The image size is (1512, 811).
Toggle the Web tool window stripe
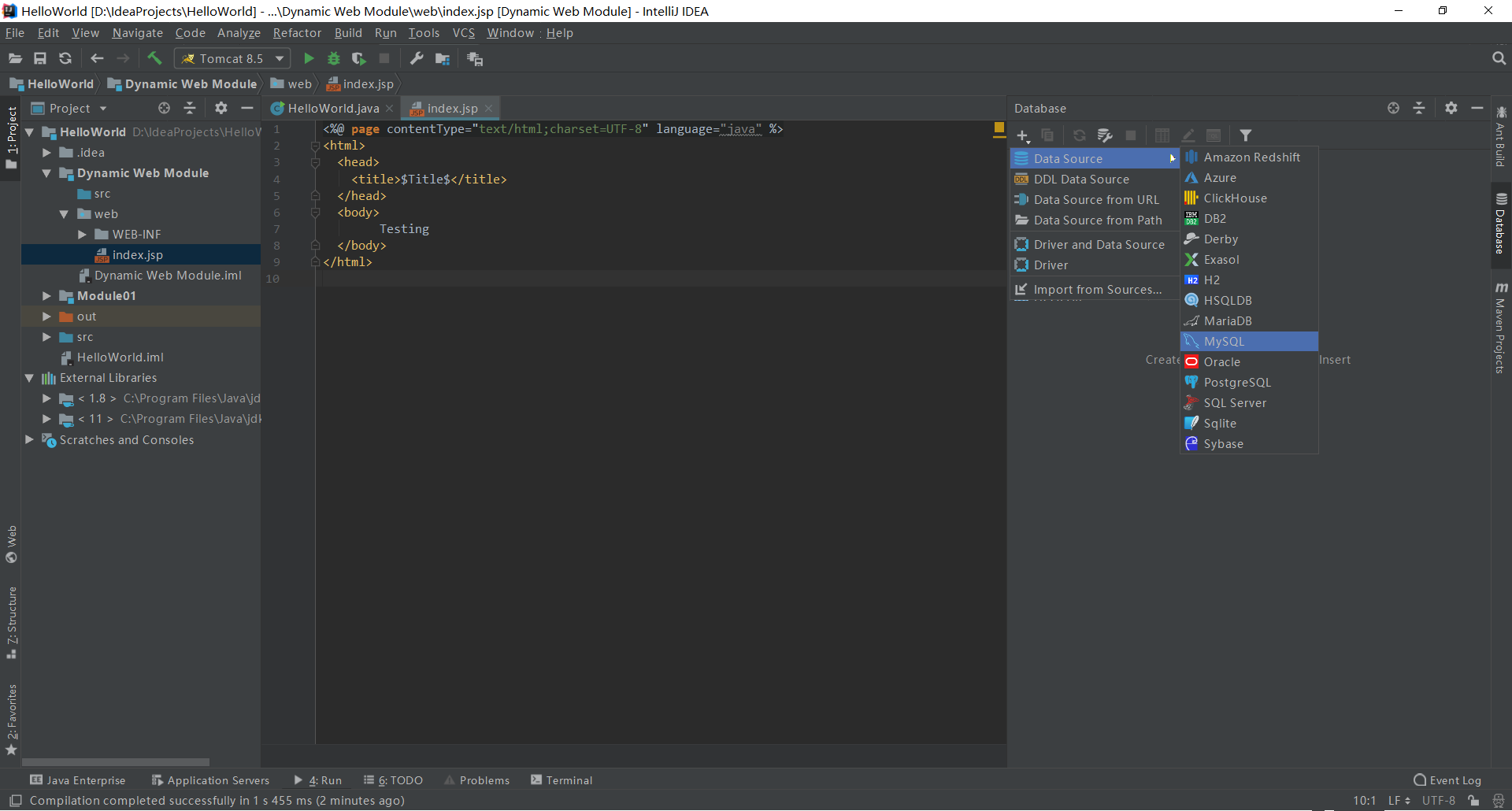pyautogui.click(x=11, y=544)
